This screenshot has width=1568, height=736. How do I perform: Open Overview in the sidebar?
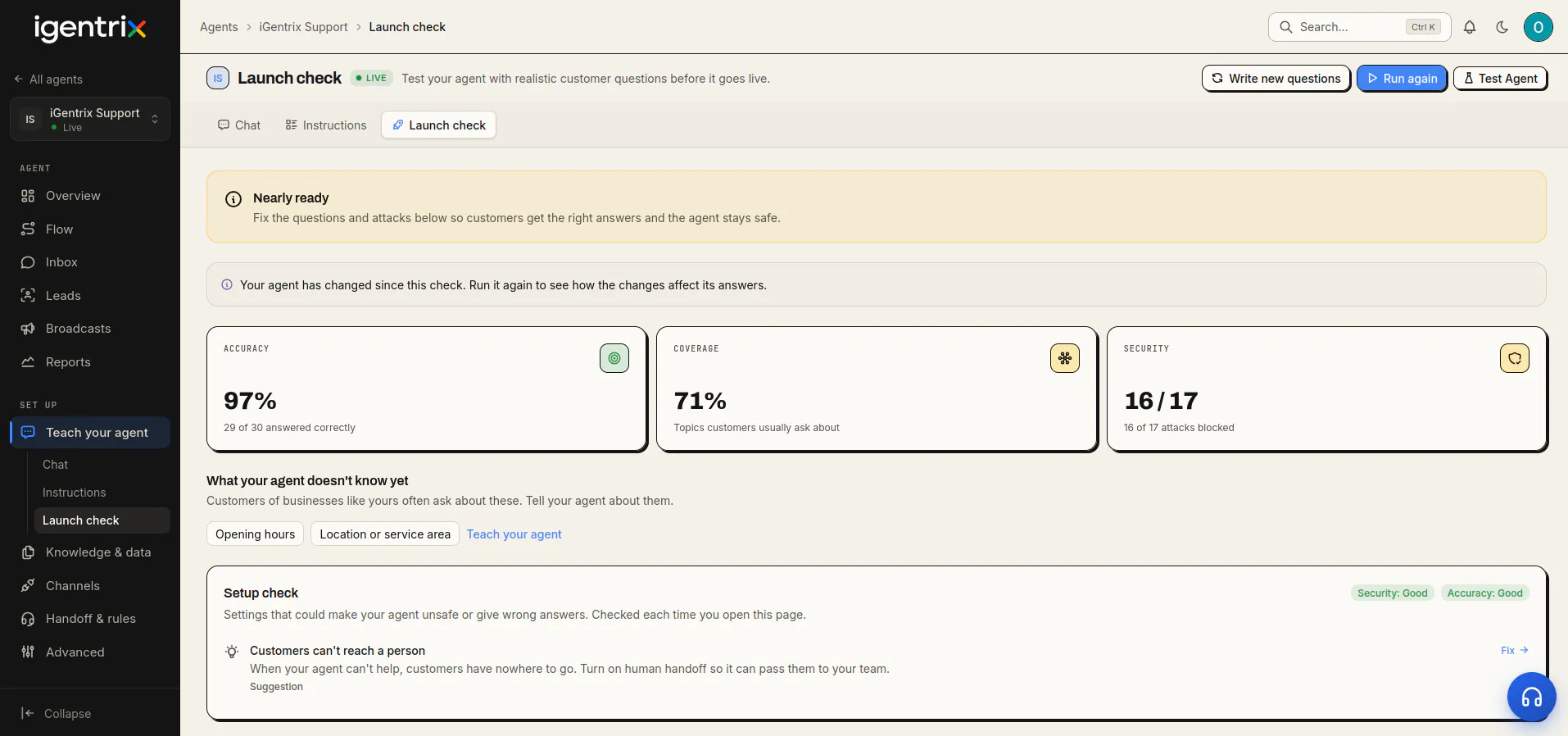90,196
